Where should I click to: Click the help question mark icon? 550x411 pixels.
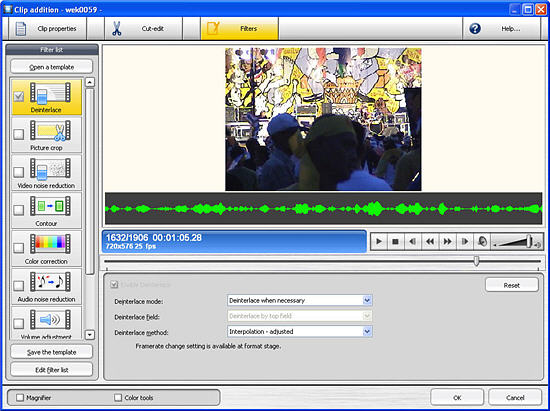pos(475,28)
